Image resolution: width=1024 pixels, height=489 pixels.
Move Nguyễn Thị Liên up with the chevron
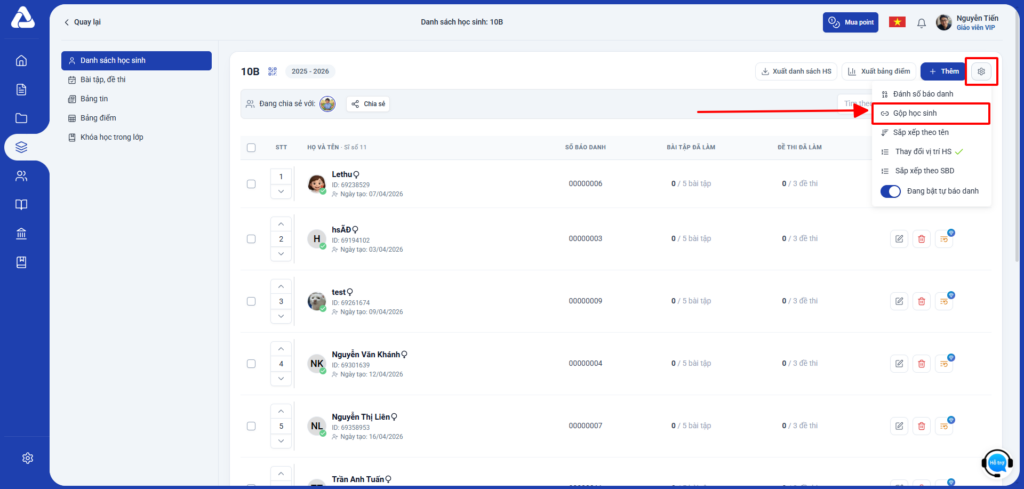[x=281, y=411]
